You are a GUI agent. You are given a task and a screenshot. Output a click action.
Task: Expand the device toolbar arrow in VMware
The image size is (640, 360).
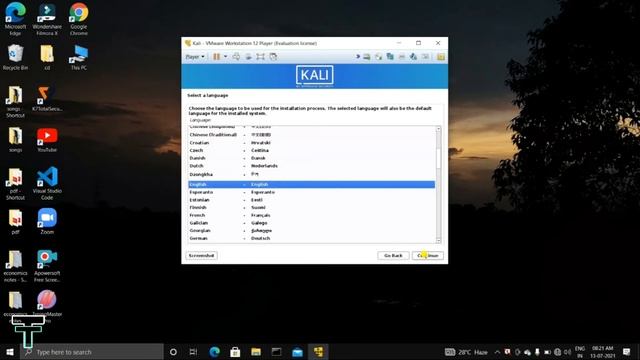pyautogui.click(x=358, y=57)
